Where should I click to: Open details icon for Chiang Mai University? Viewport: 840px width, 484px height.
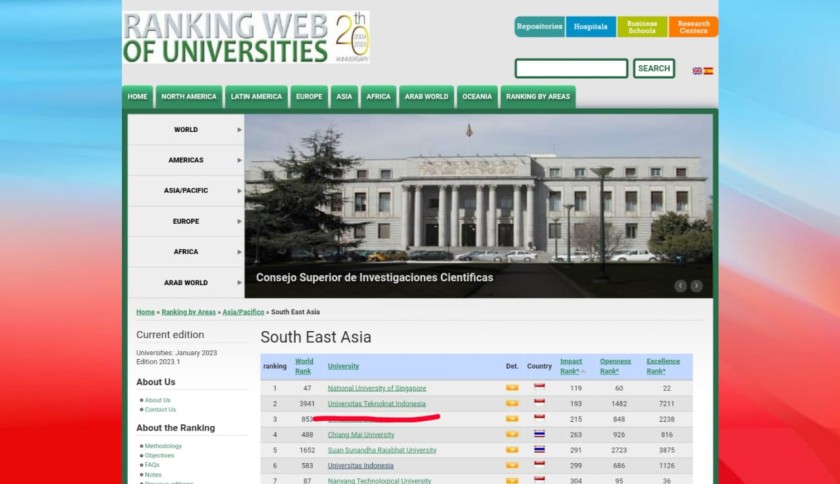coord(512,434)
